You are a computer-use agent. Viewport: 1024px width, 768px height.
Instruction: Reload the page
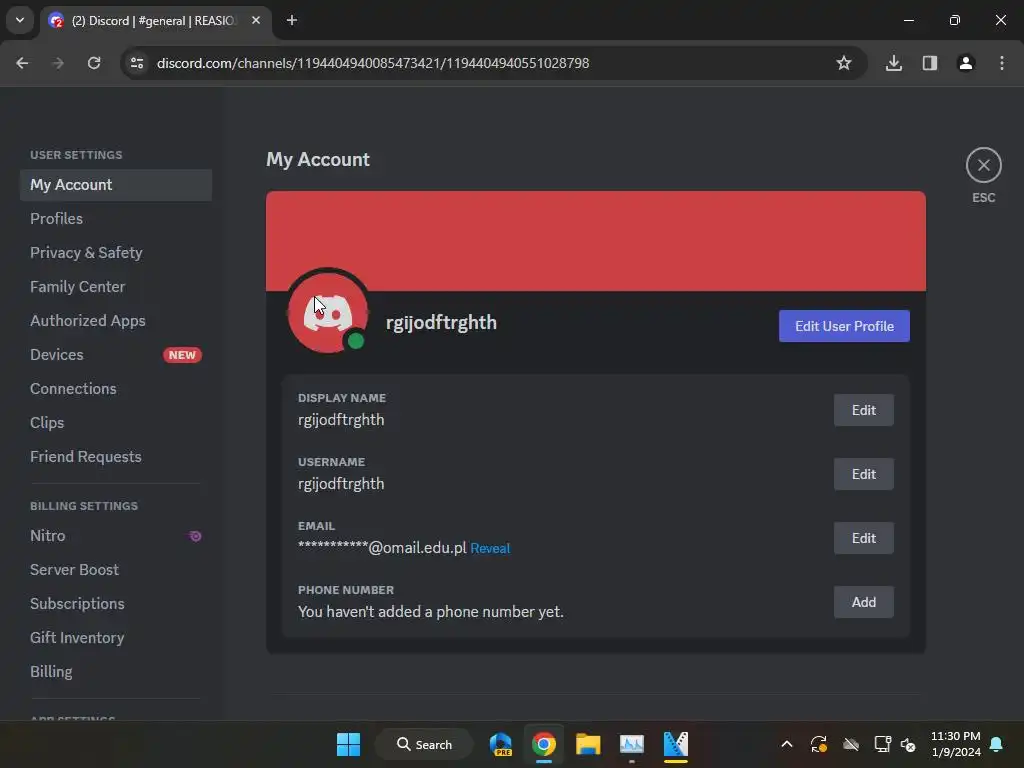[x=94, y=63]
